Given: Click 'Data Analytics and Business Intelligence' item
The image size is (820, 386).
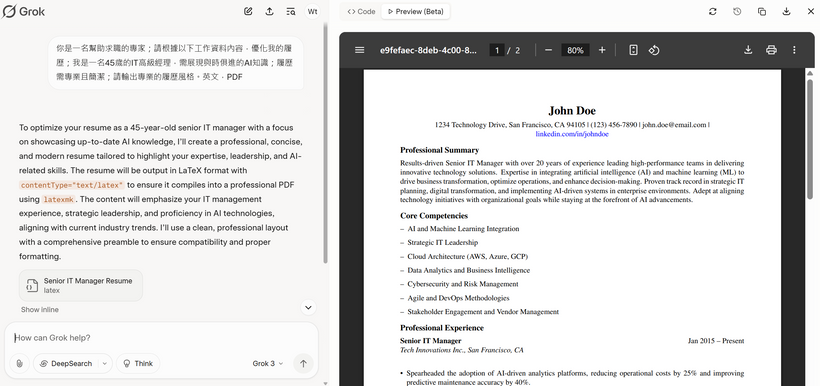Looking at the screenshot, I should (469, 270).
